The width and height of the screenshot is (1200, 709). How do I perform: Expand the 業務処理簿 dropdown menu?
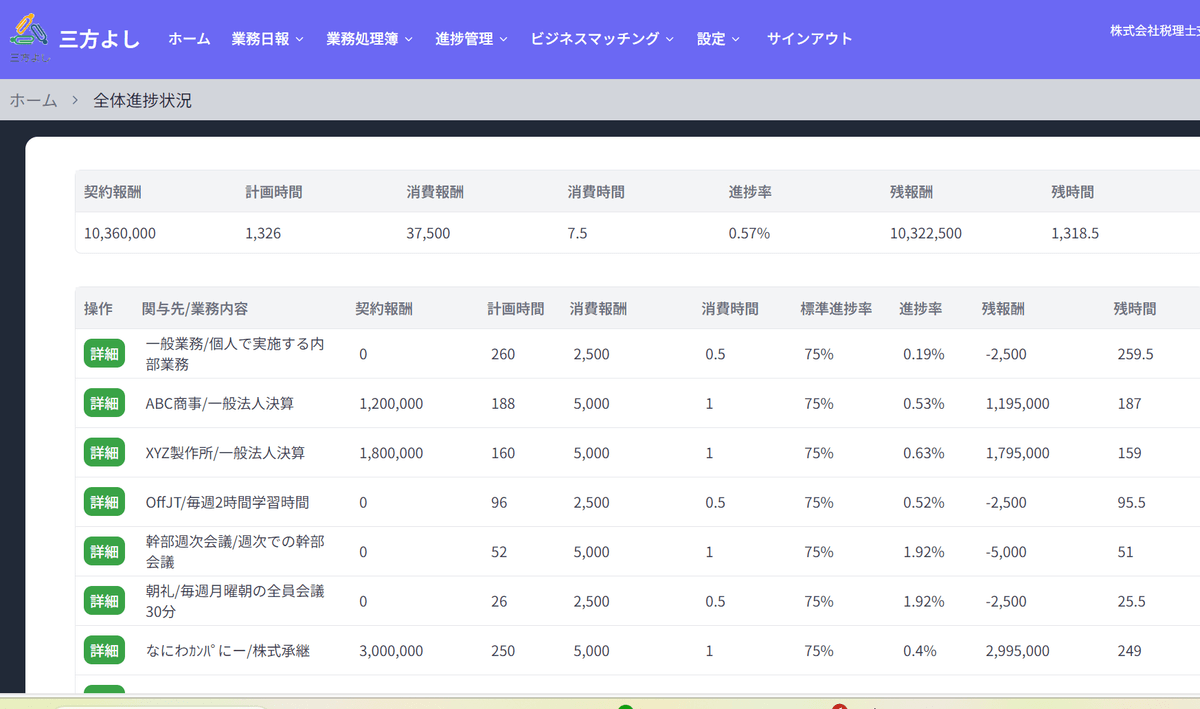(369, 39)
